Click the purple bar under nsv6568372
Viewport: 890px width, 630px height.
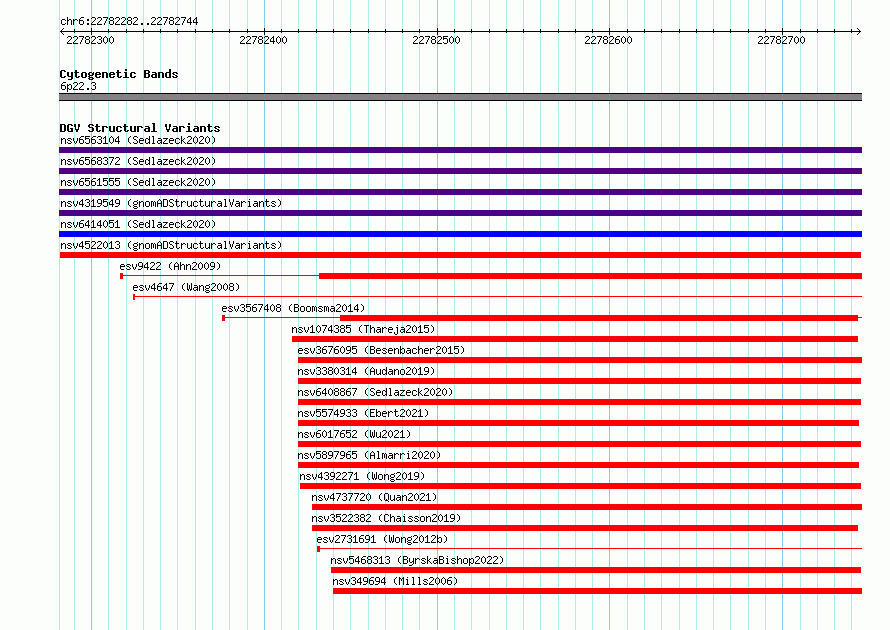(460, 171)
